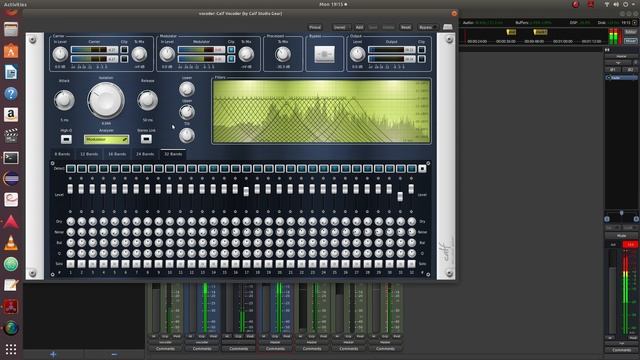The width and height of the screenshot is (640, 360).
Task: Click the Tilt knob
Action: click(187, 135)
